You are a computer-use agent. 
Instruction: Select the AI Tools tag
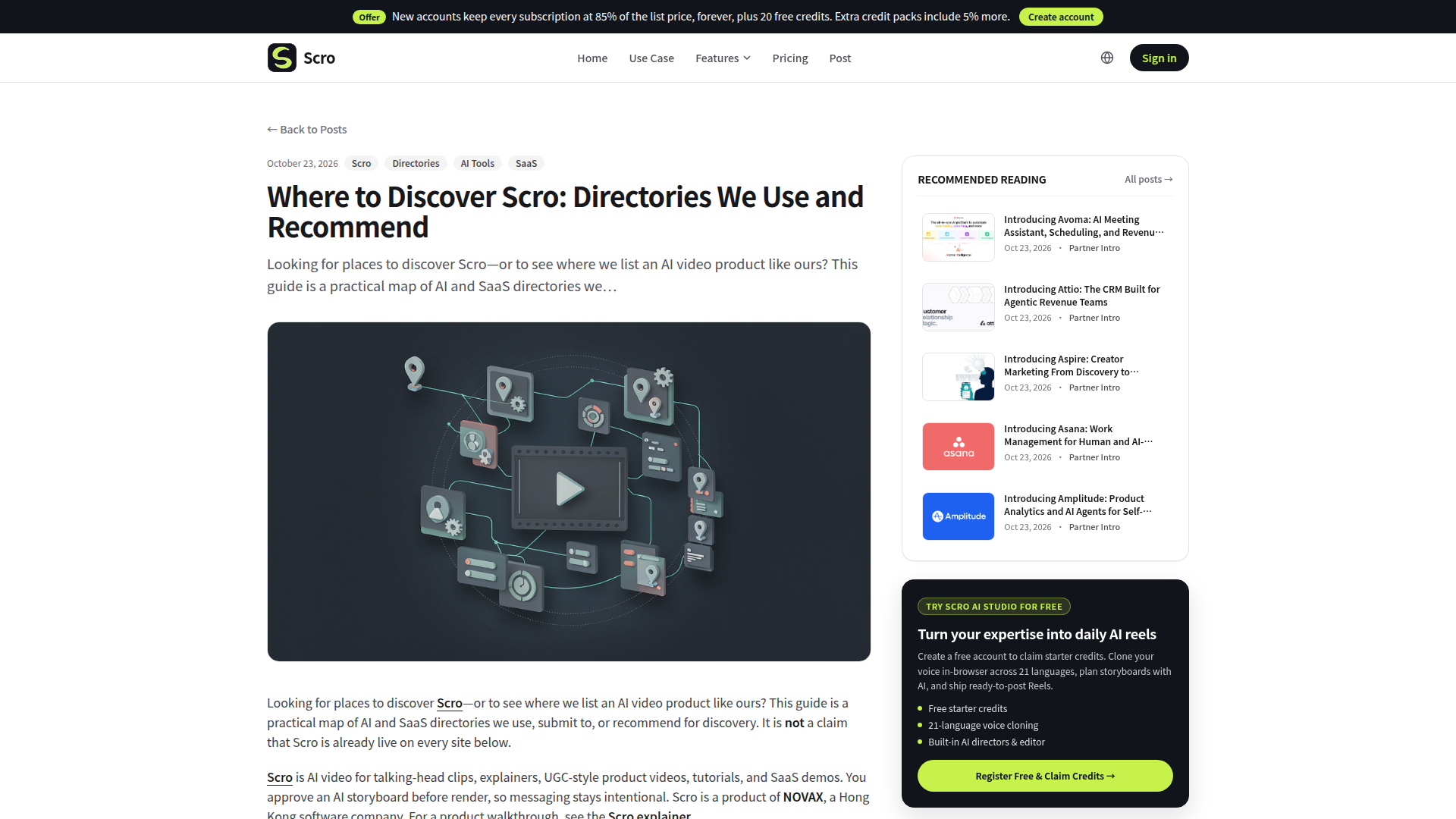point(478,164)
